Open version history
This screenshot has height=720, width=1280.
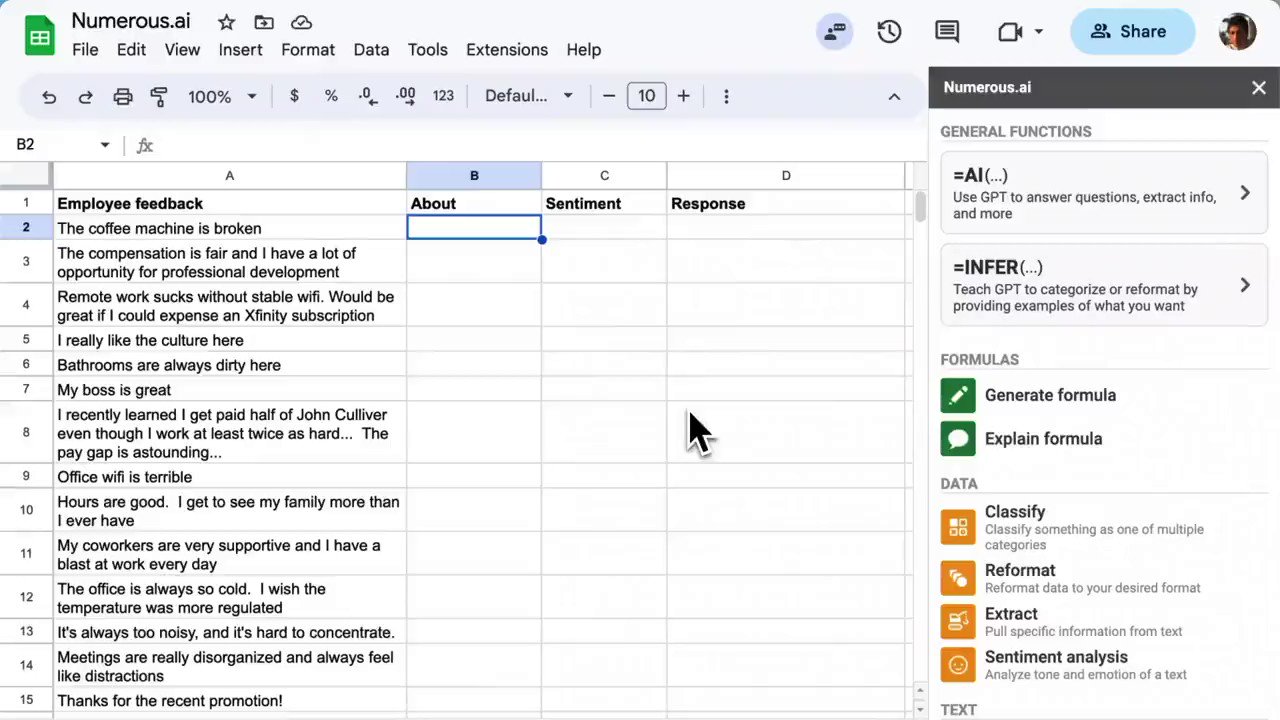click(x=889, y=31)
